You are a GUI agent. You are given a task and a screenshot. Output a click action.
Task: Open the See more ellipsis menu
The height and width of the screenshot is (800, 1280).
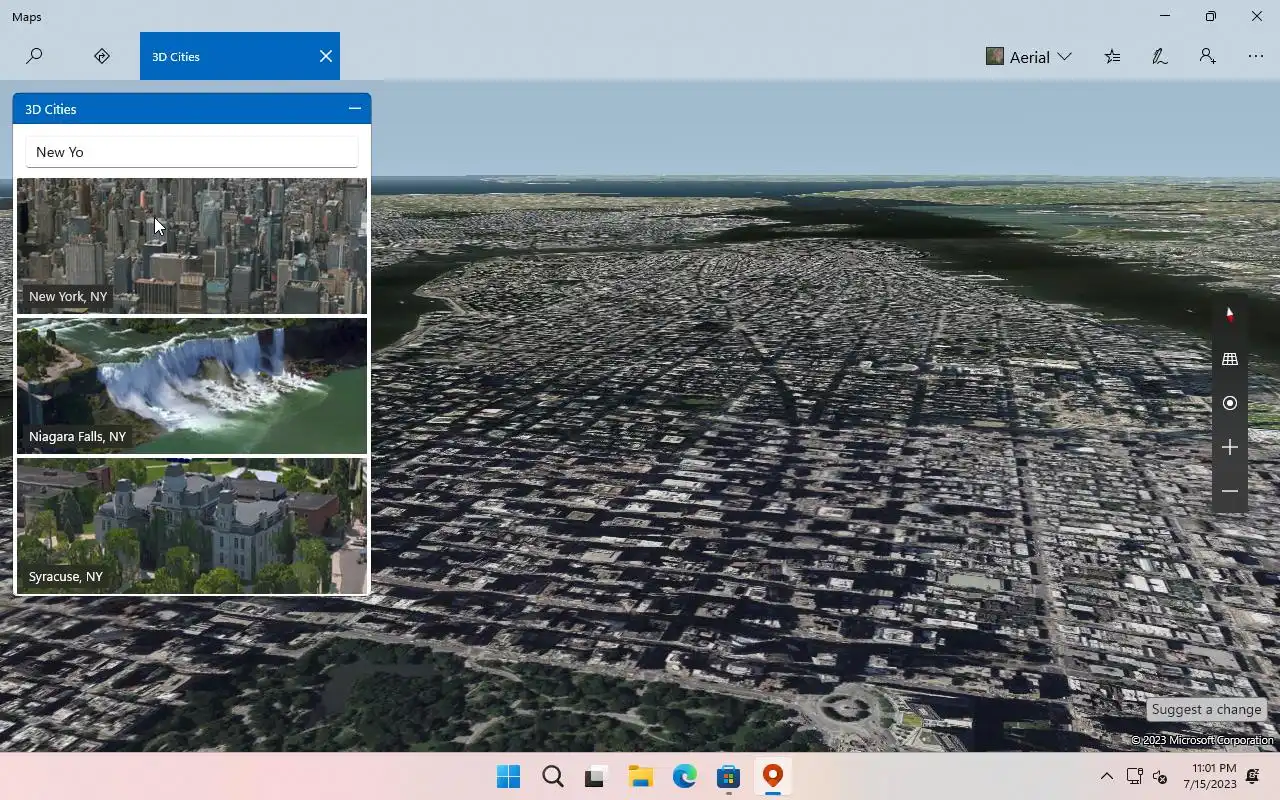[x=1256, y=56]
